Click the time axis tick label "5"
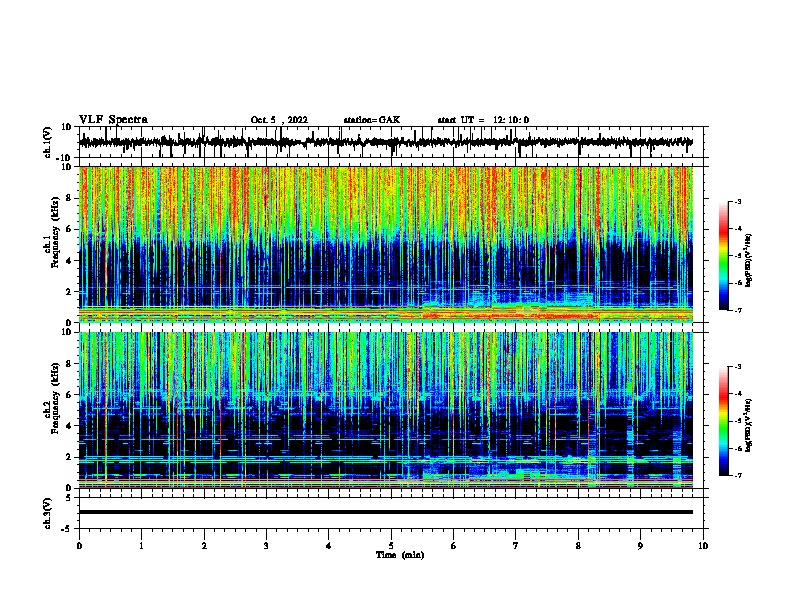The width and height of the screenshot is (792, 612). tap(391, 546)
